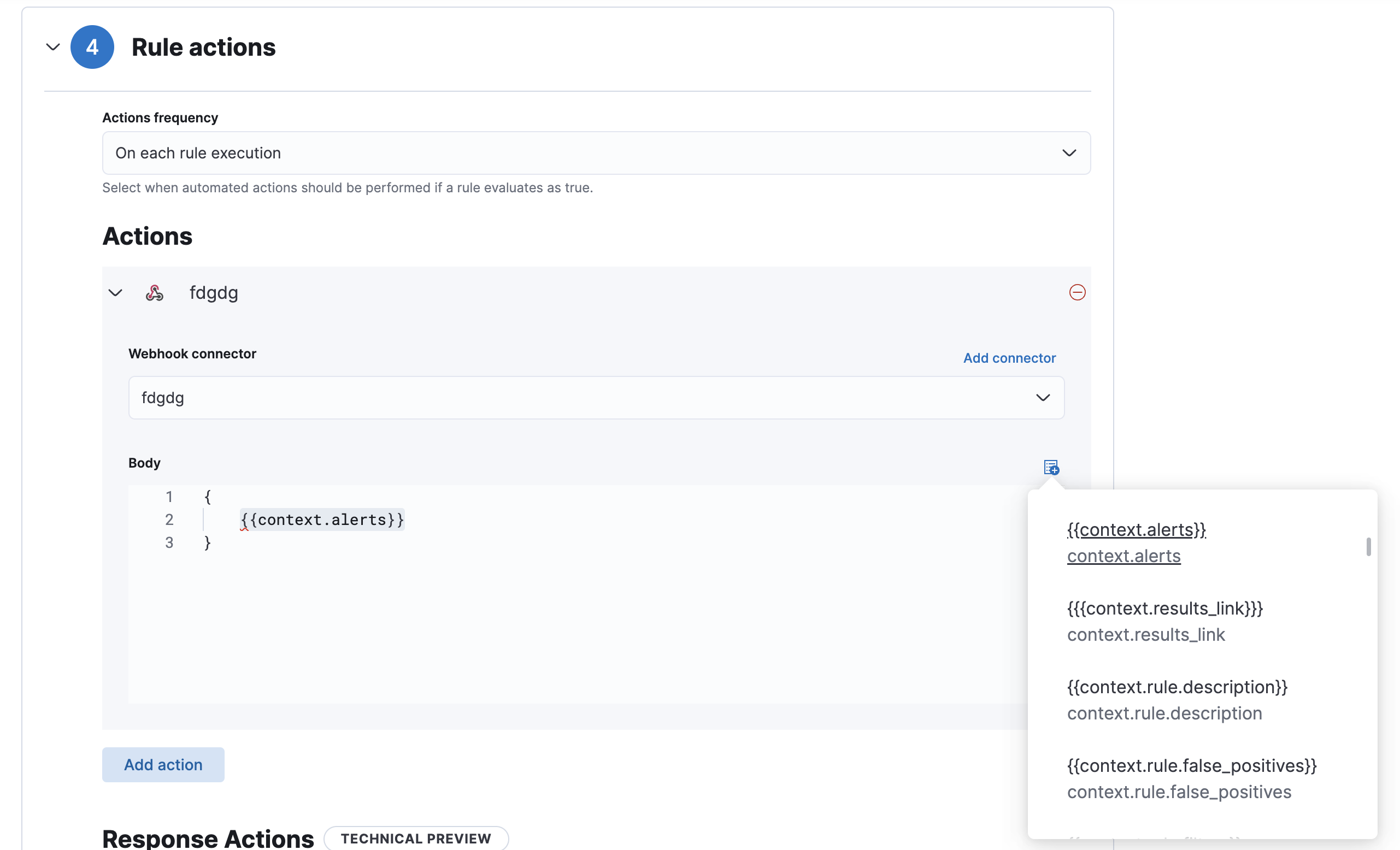This screenshot has width=1400, height=850.
Task: Open the Add connector link
Action: [1009, 358]
